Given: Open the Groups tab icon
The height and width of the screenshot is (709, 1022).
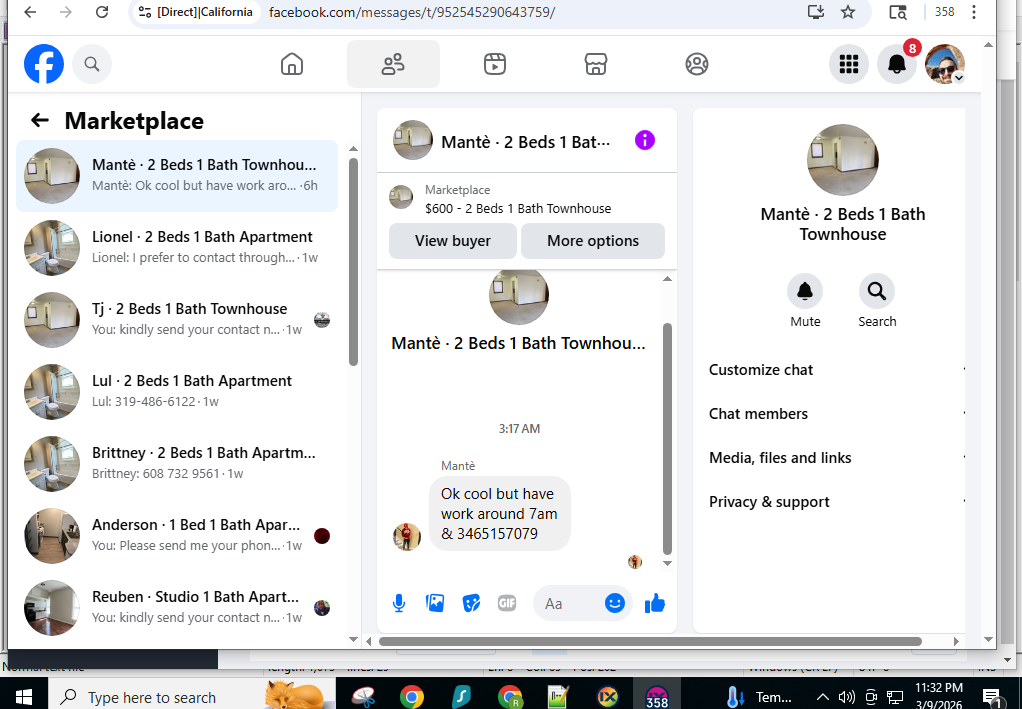Looking at the screenshot, I should (697, 64).
